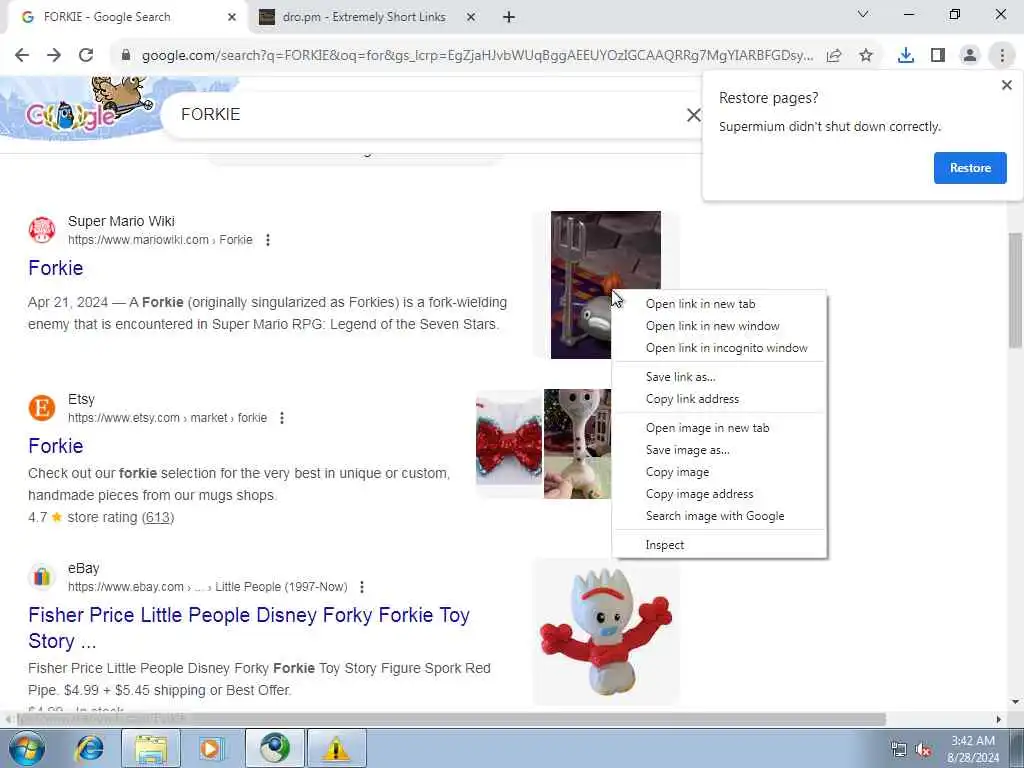Click the eBay shopping bag favicon
The width and height of the screenshot is (1024, 768).
click(x=42, y=577)
